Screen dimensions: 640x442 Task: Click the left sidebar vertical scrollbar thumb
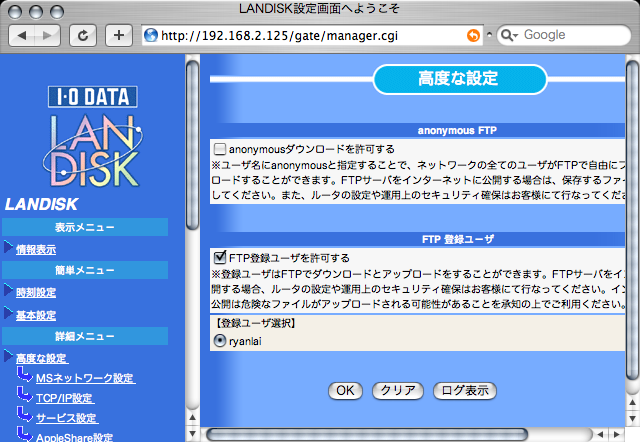tap(192, 145)
